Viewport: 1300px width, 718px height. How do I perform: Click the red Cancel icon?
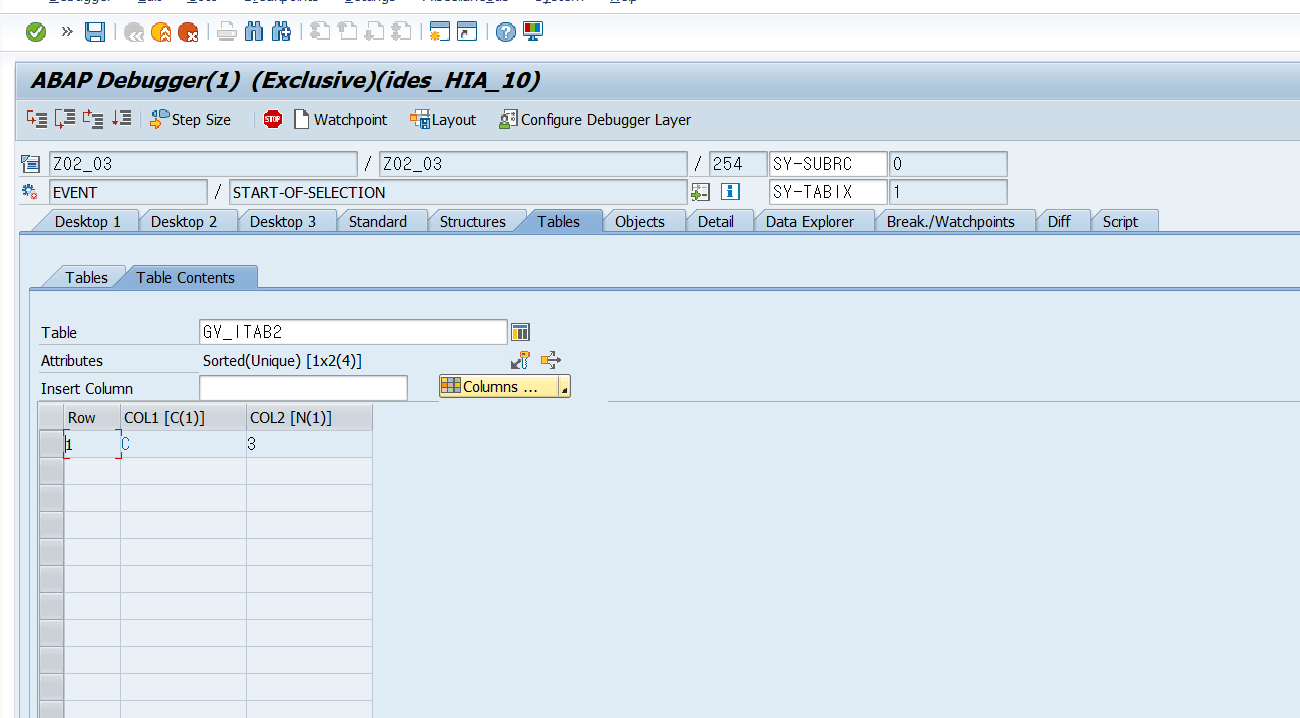click(188, 33)
